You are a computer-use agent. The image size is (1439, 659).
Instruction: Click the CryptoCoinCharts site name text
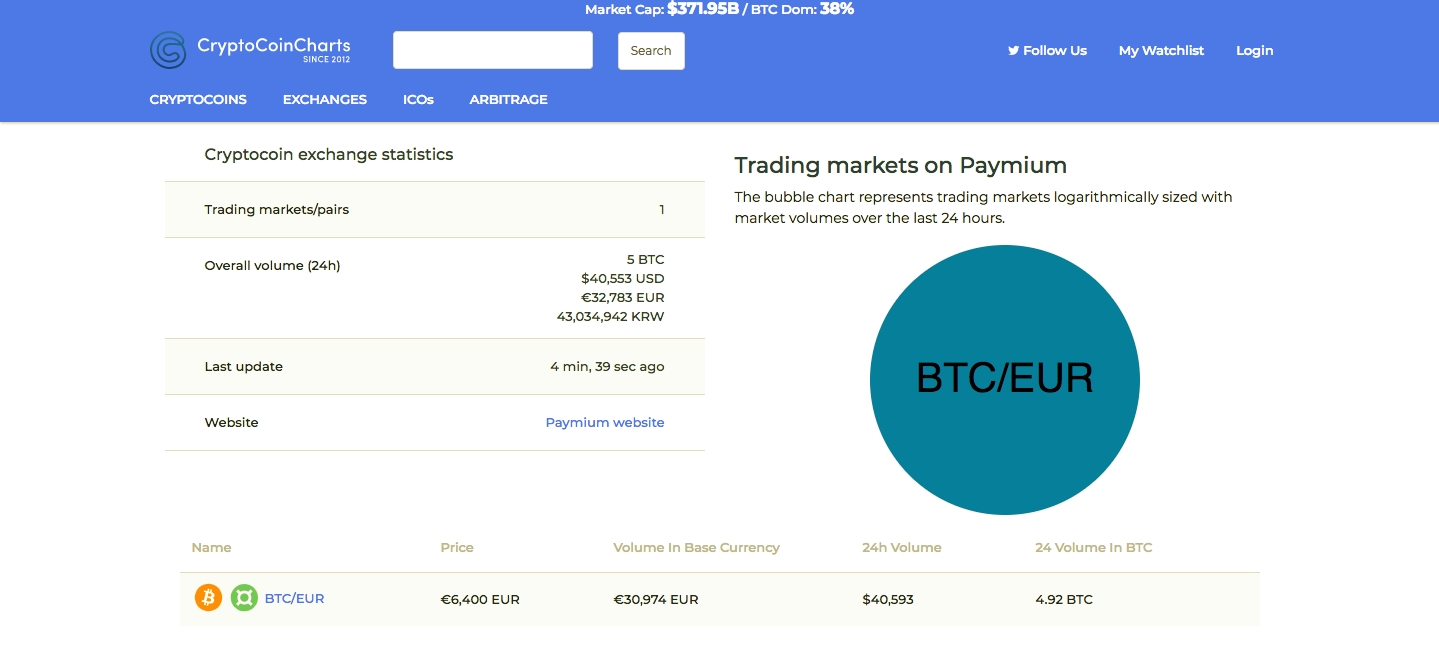pos(274,45)
